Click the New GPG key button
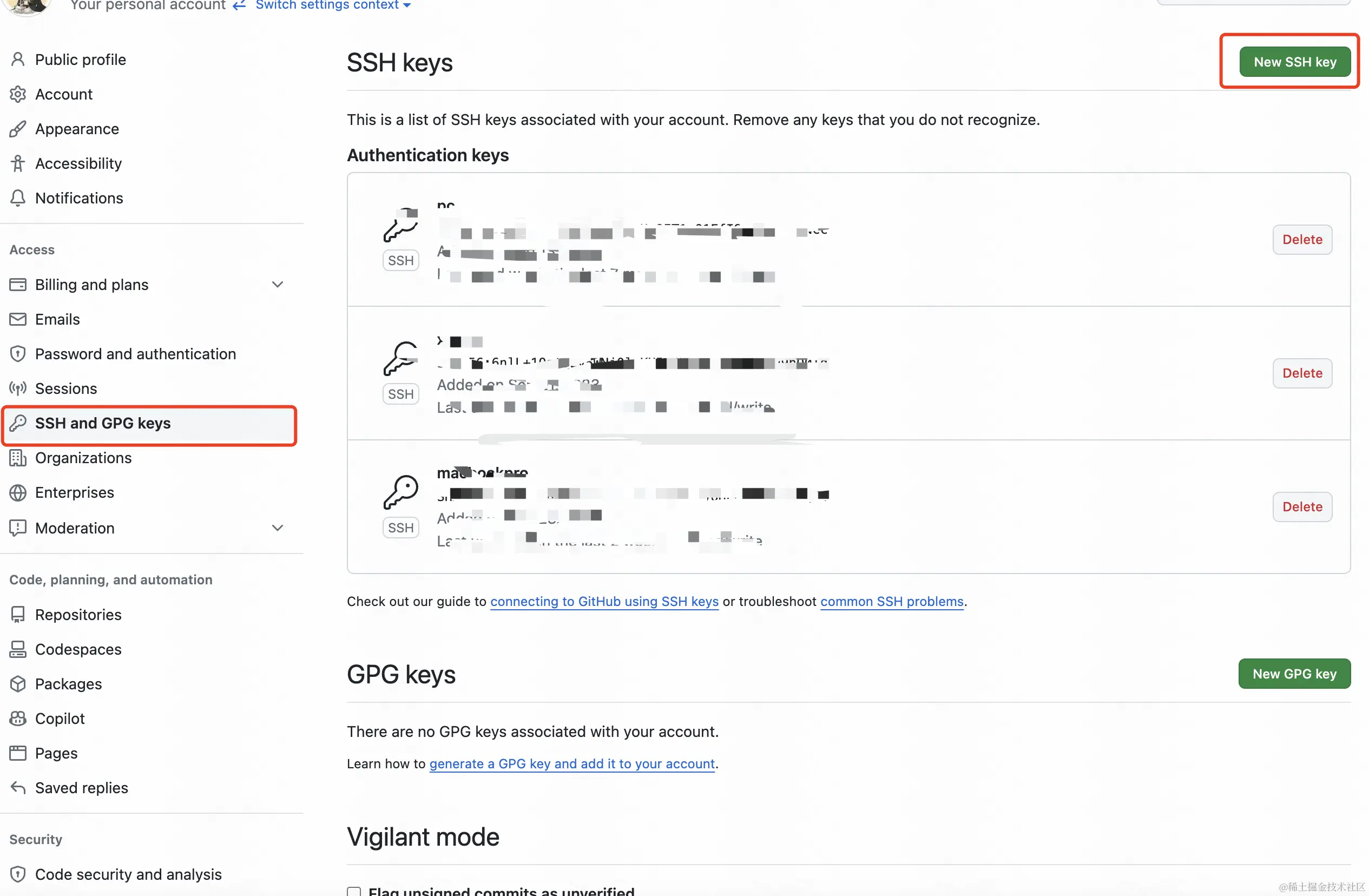The height and width of the screenshot is (896, 1369). (x=1294, y=674)
